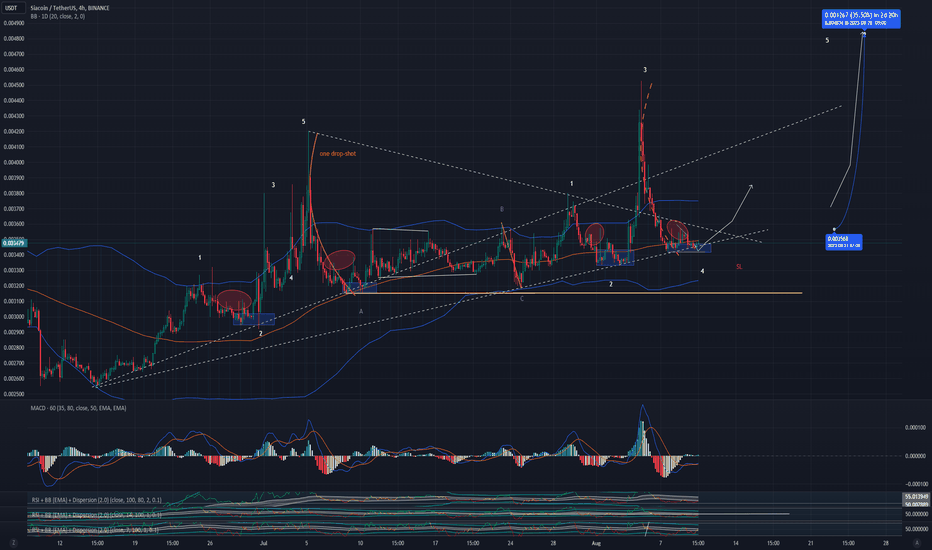This screenshot has width=932, height=550.
Task: Click the 0.004900 price axis label
Action: point(14,23)
